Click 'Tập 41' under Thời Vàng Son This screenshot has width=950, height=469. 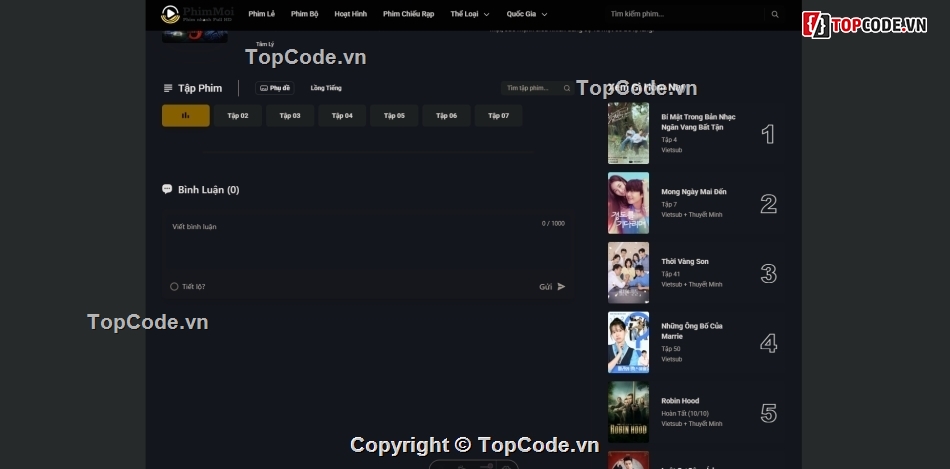[x=671, y=274]
